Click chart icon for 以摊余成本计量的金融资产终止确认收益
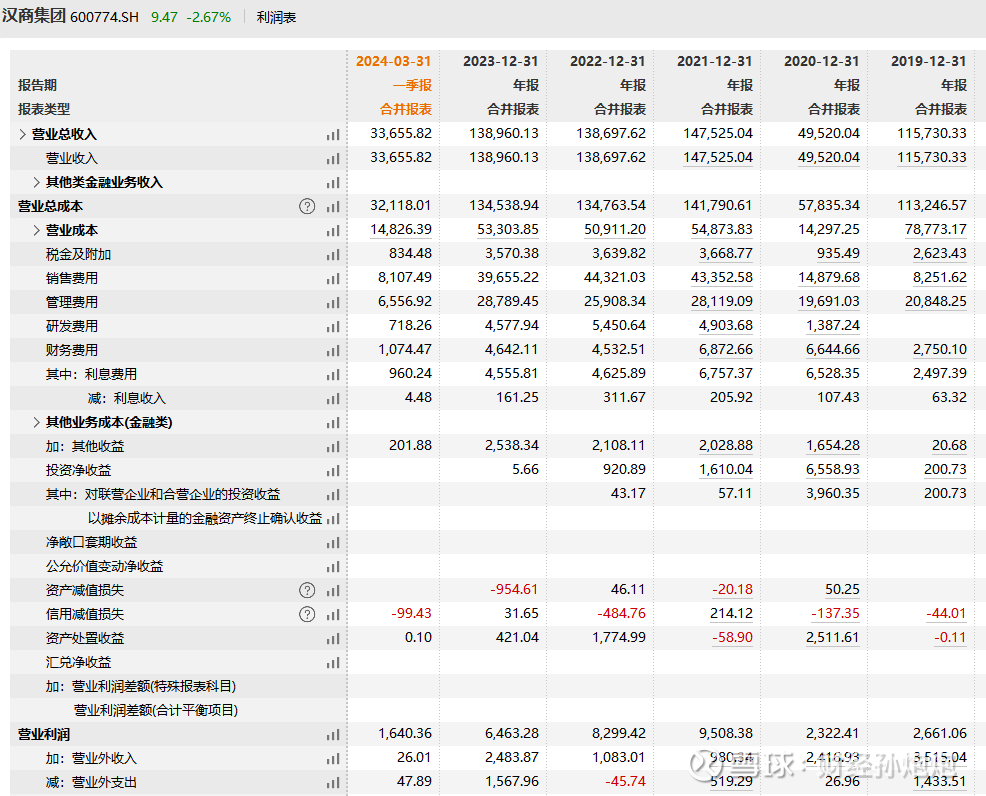 point(333,519)
